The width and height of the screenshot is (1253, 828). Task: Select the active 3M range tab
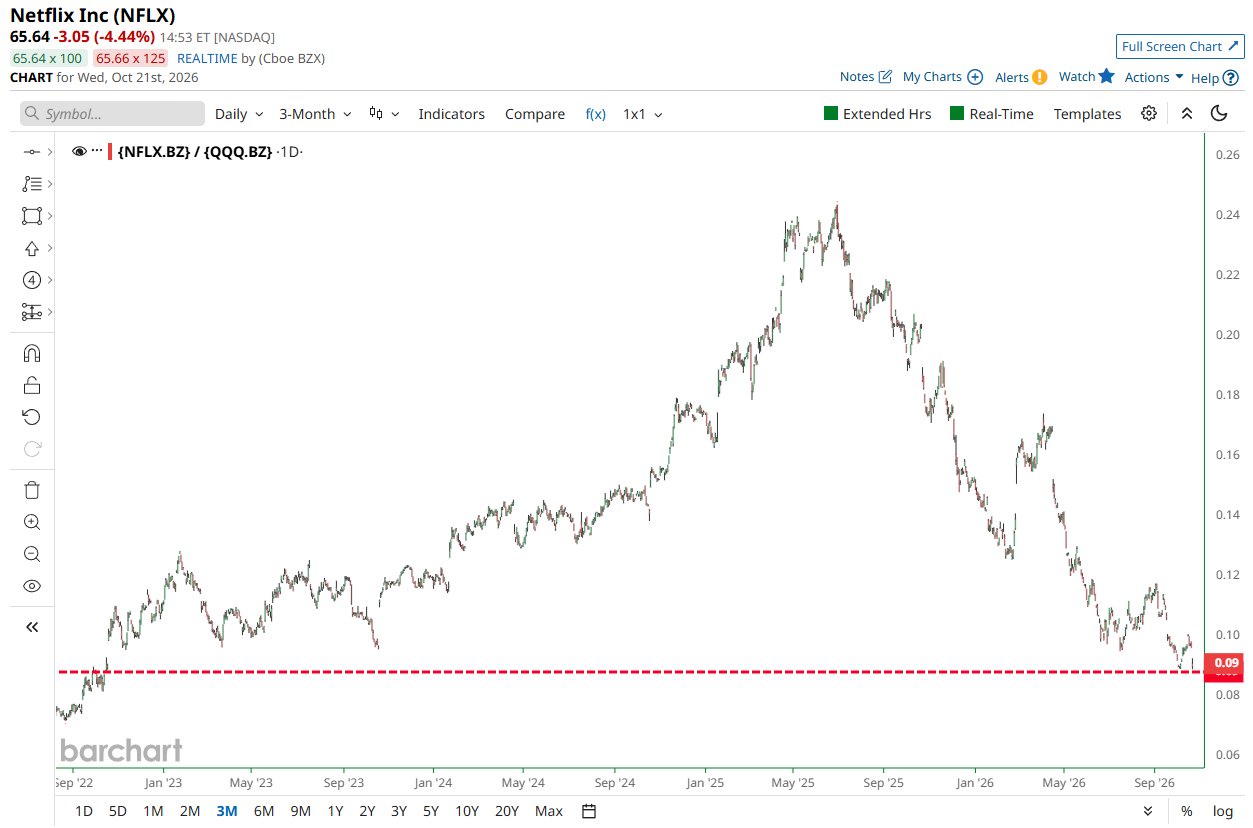coord(227,811)
